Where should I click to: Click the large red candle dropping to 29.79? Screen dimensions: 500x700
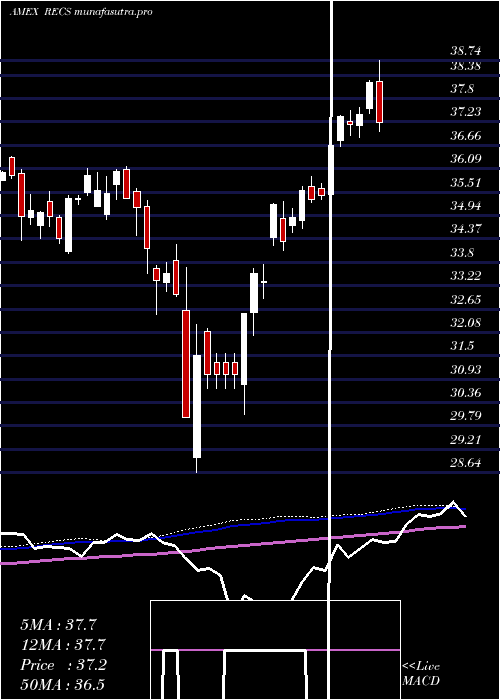coord(186,363)
